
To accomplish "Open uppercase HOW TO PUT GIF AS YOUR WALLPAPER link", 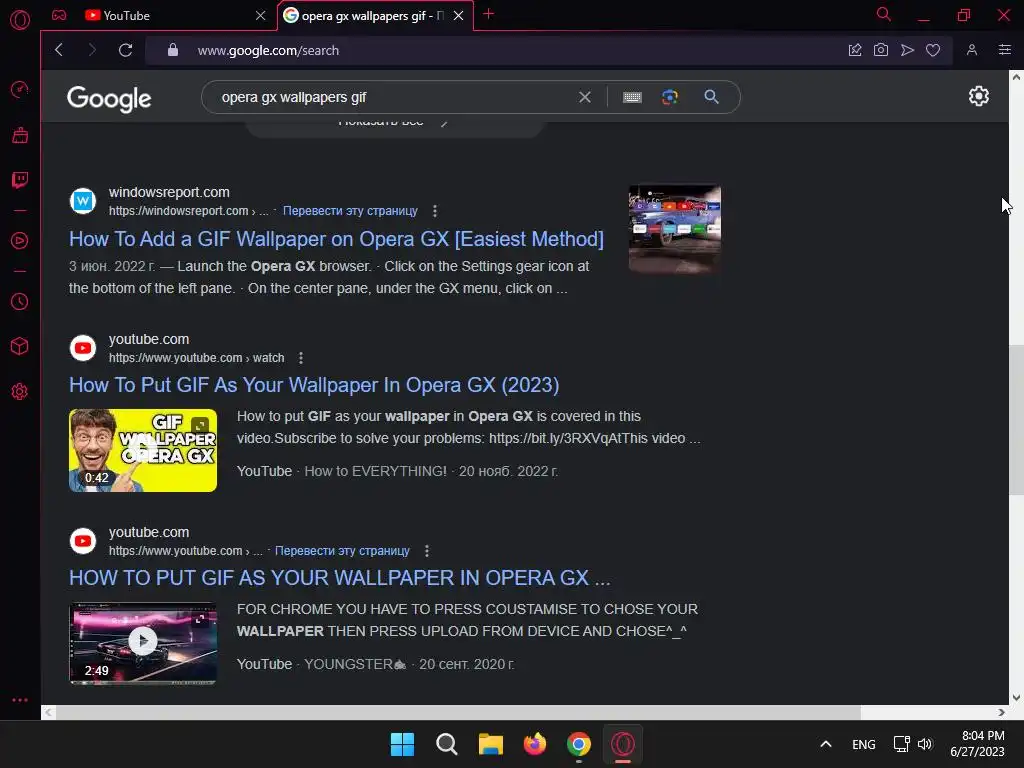I will [x=340, y=578].
